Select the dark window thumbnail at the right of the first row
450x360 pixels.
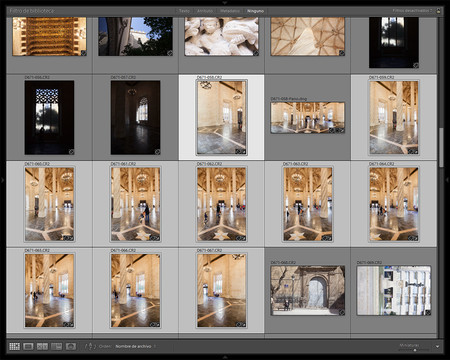coord(394,42)
